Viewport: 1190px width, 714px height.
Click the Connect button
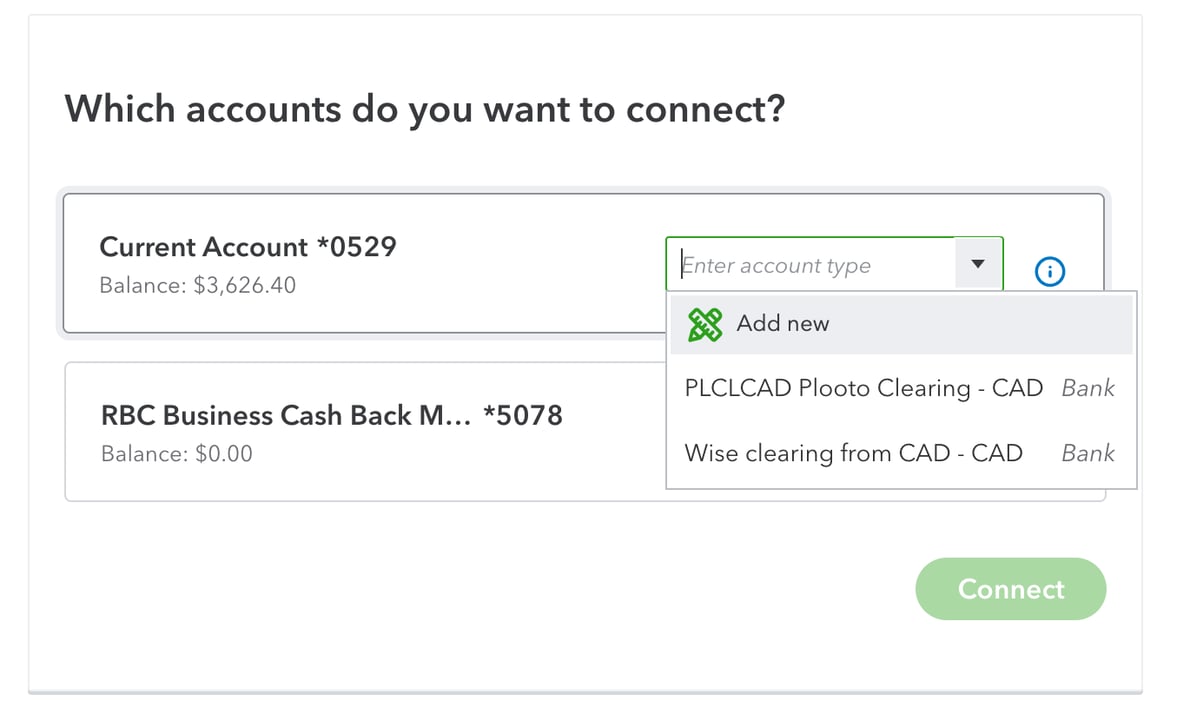click(1011, 589)
